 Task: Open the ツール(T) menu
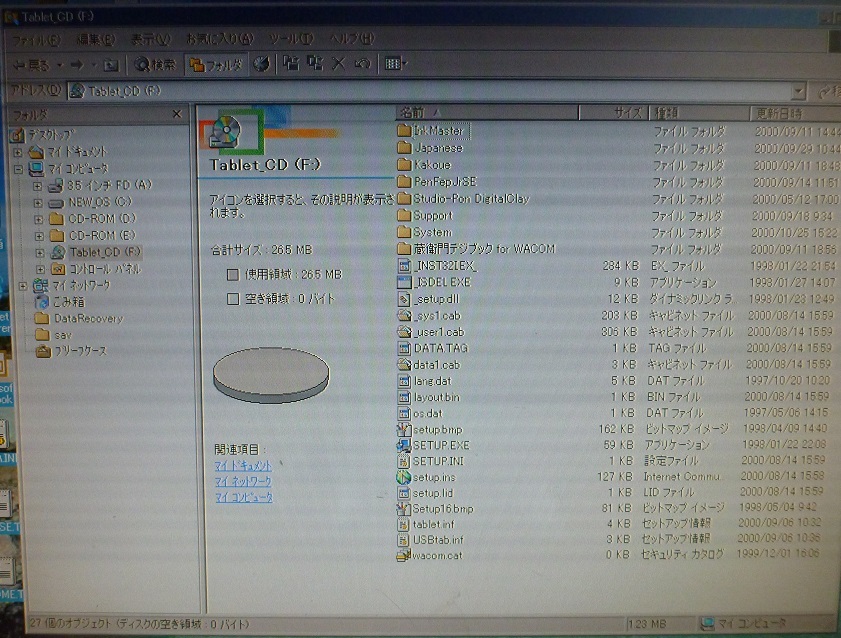click(x=291, y=39)
